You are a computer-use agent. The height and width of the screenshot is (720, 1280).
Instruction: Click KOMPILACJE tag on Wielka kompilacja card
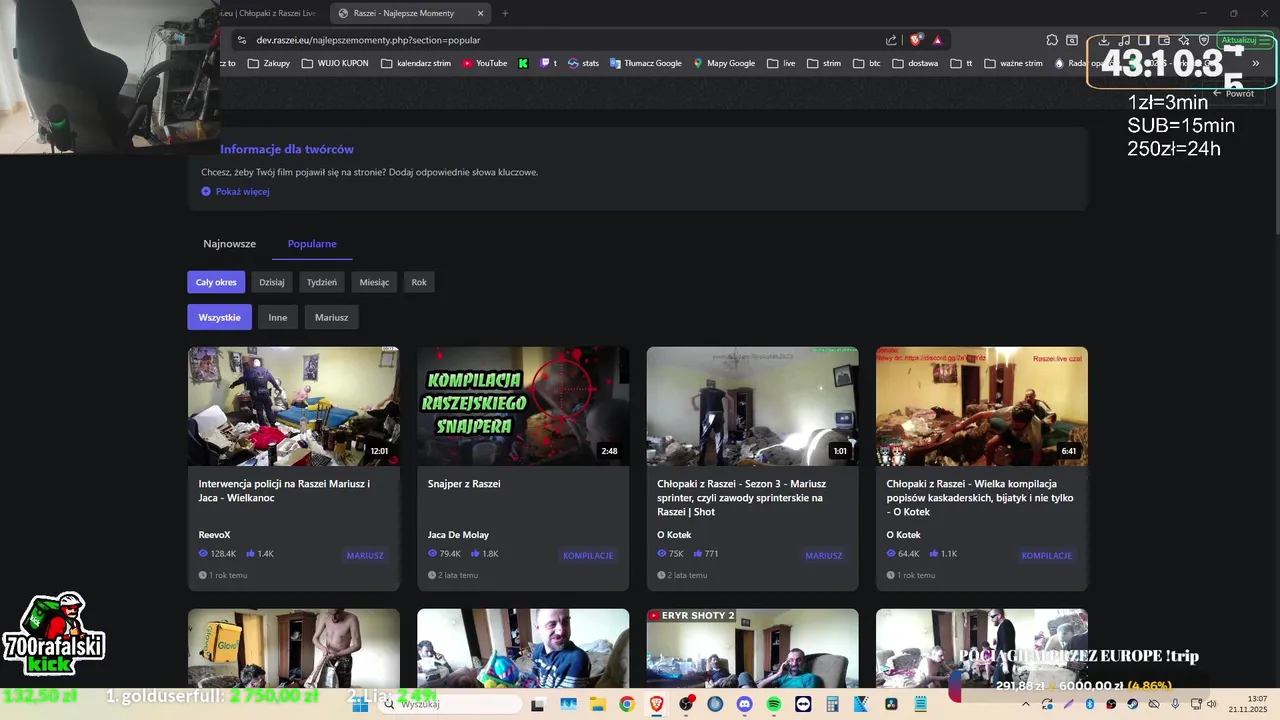[x=1047, y=555]
